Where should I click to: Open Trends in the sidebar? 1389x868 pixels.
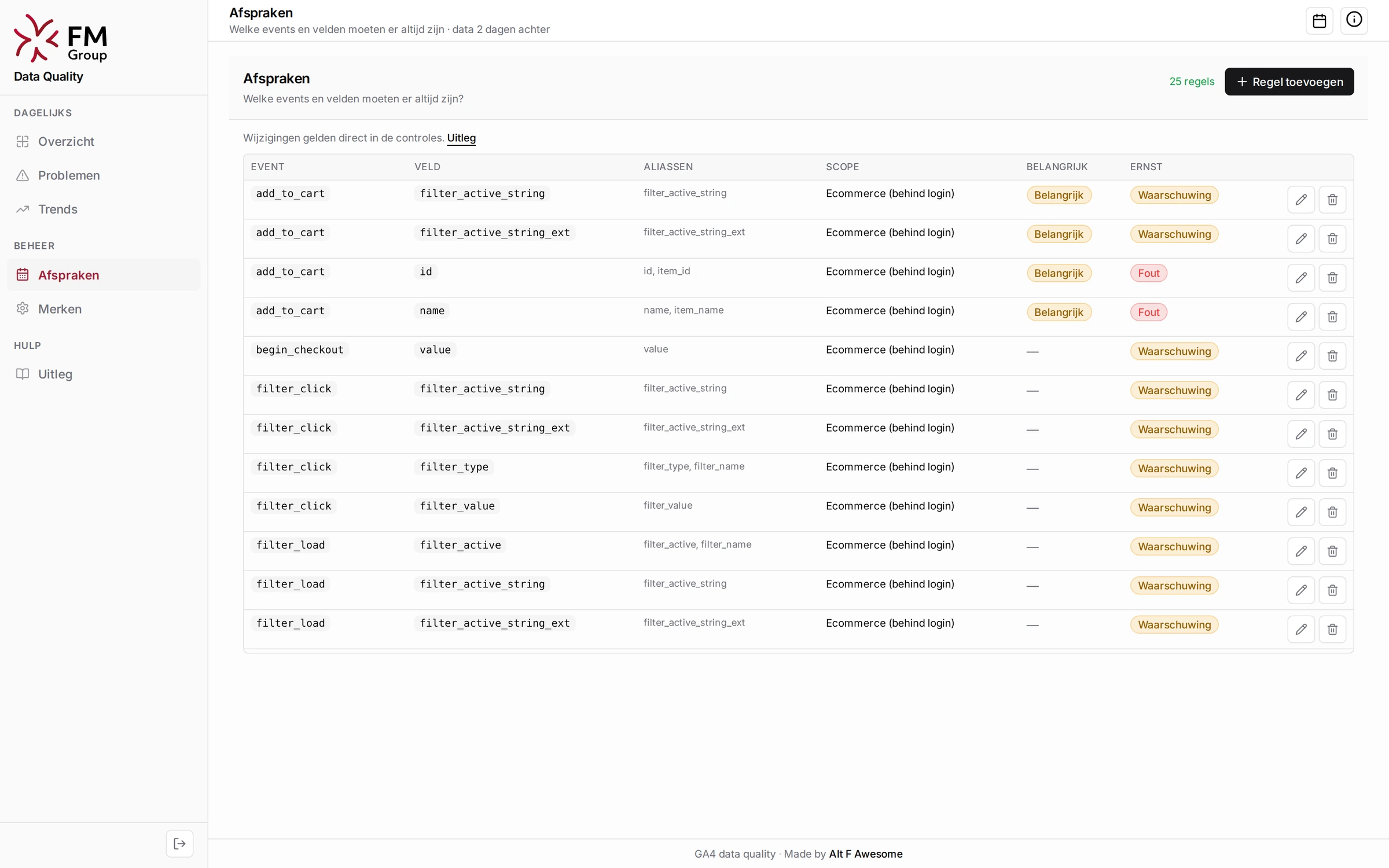coord(104,209)
